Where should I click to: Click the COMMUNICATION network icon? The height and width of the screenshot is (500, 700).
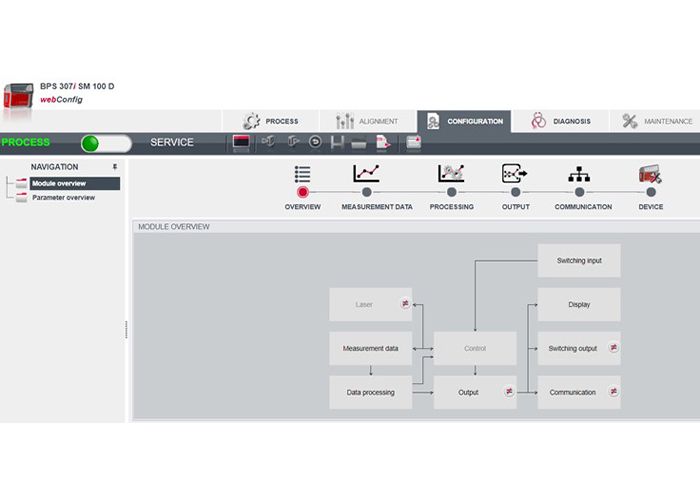pyautogui.click(x=579, y=174)
